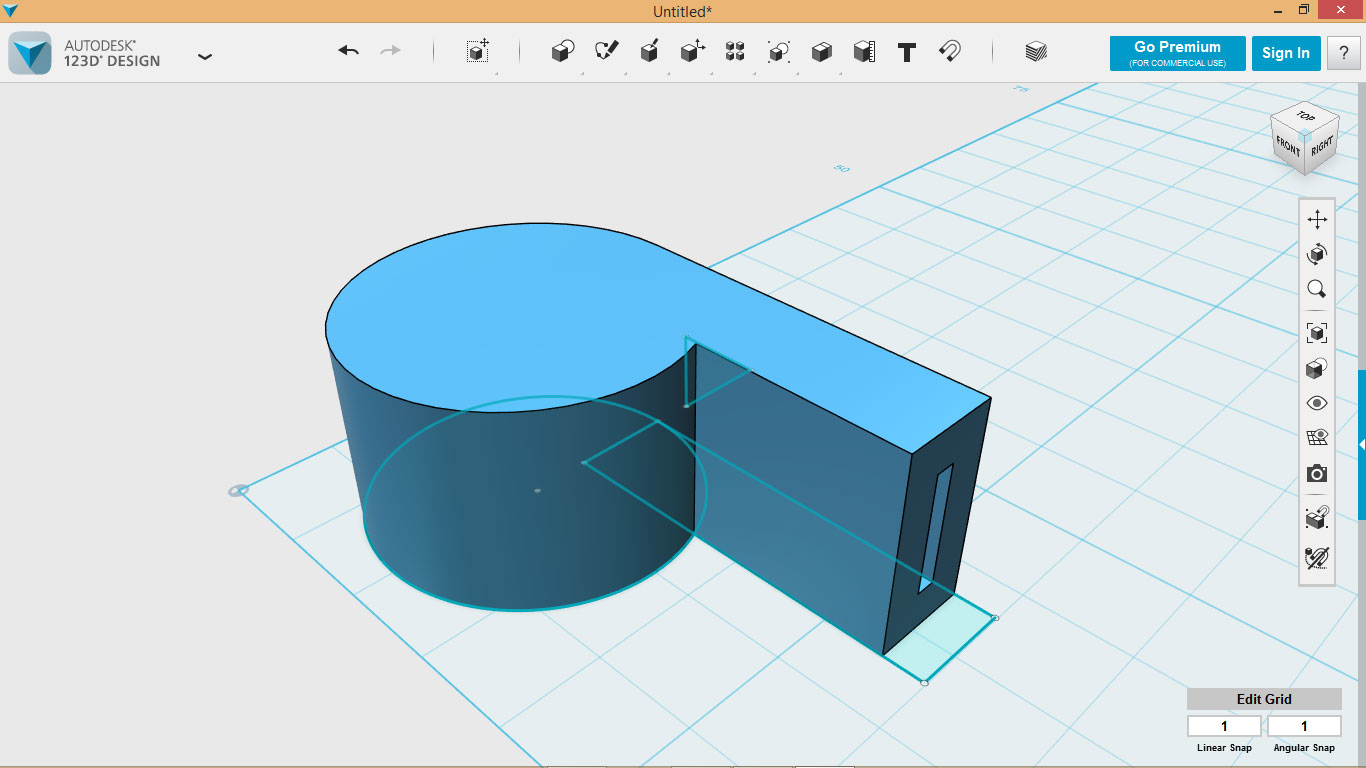Open the help question mark
The image size is (1366, 768).
(x=1344, y=53)
